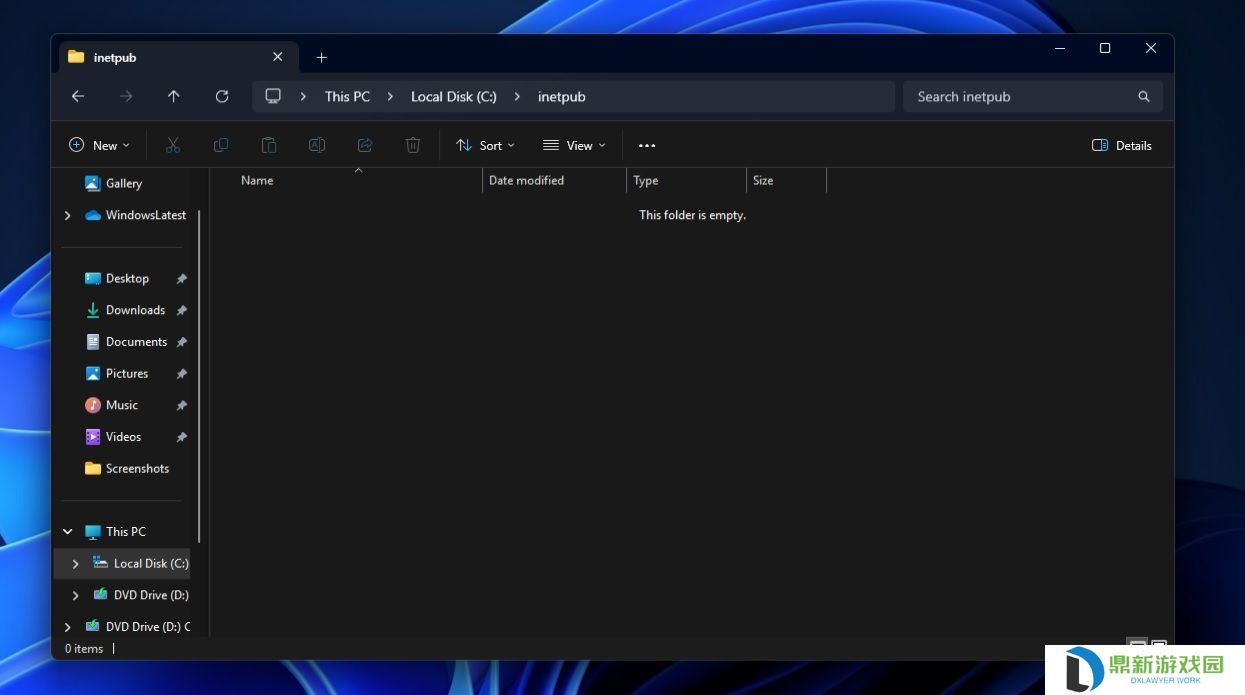The width and height of the screenshot is (1245, 695).
Task: Click the search magnifier icon
Action: (x=1144, y=97)
